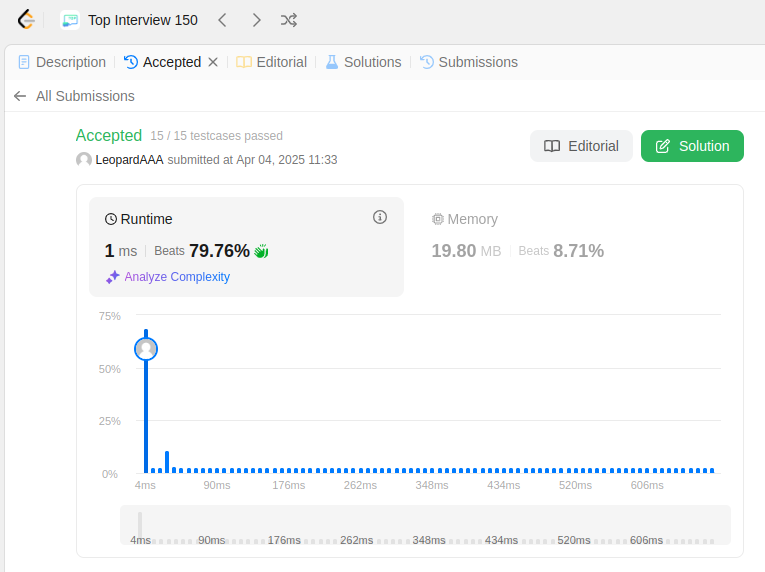The height and width of the screenshot is (572, 765).
Task: Click the range slider handle below chart
Action: pyautogui.click(x=140, y=526)
